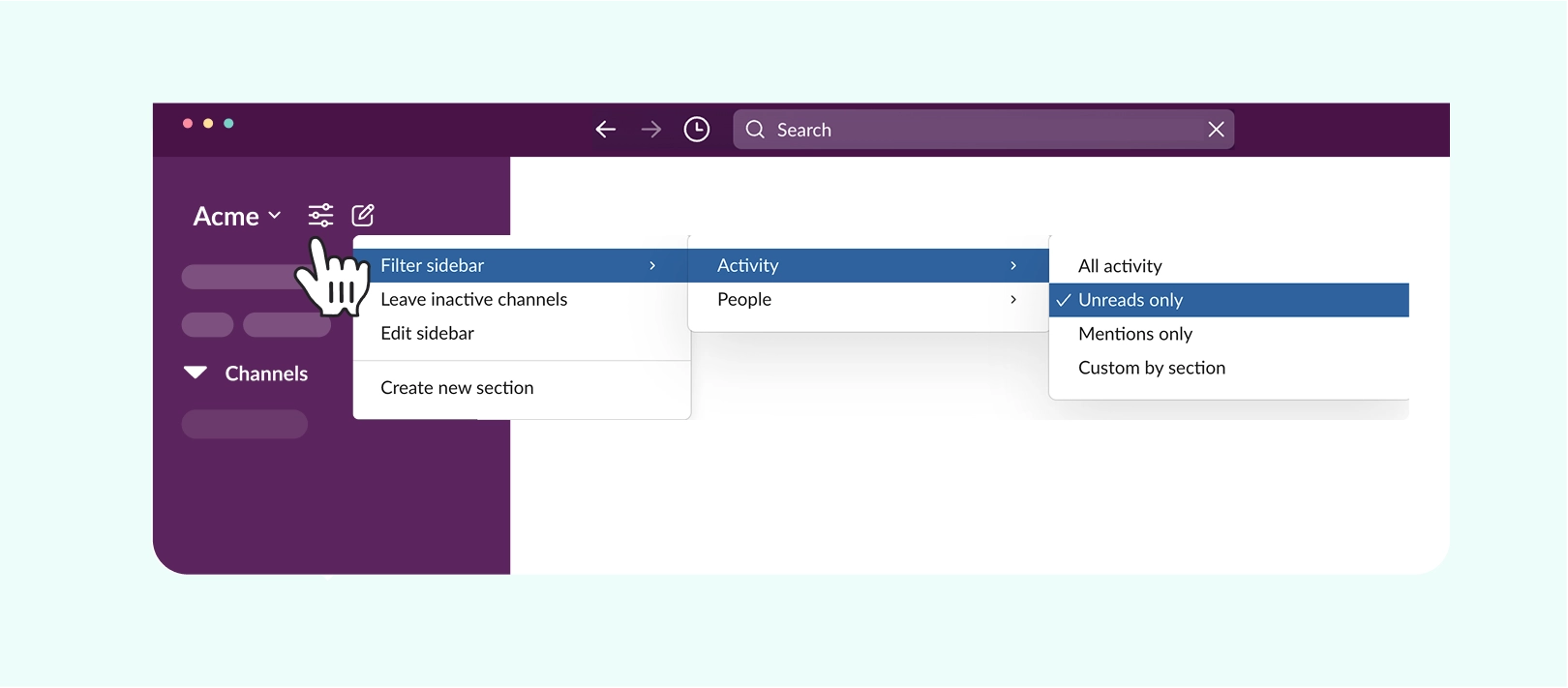Select Mentions only filter option
The width and height of the screenshot is (1568, 688).
pos(1135,334)
